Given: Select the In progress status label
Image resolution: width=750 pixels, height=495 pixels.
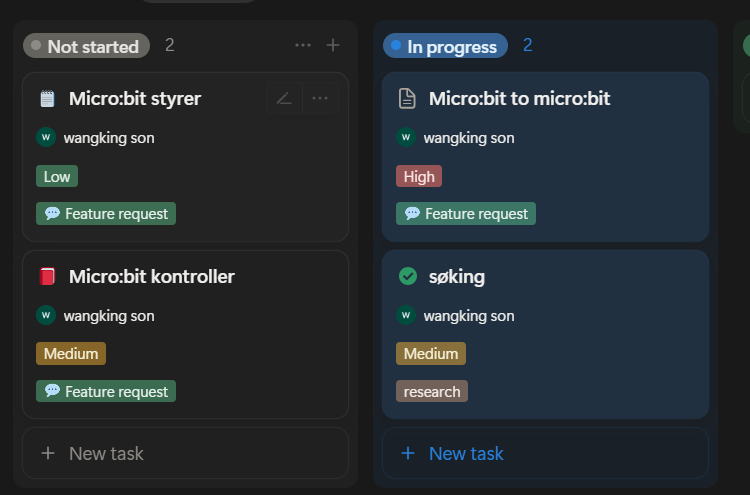Looking at the screenshot, I should [446, 46].
